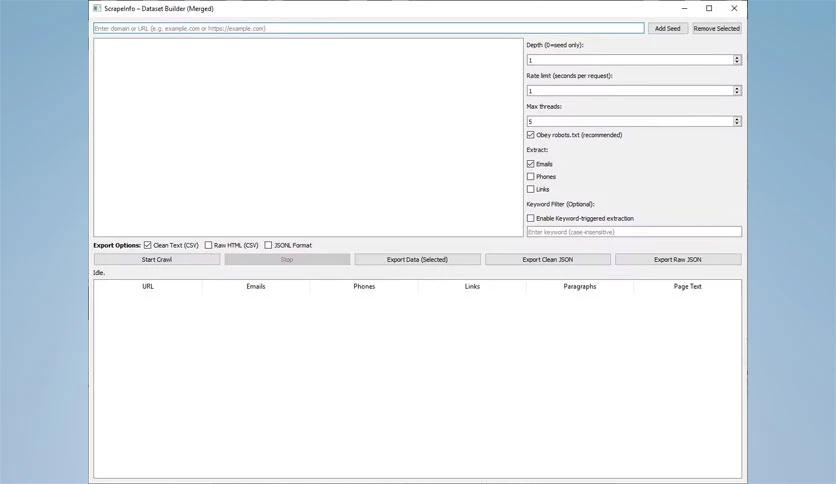Increase Max threads with up arrow
The height and width of the screenshot is (484, 836).
(737, 119)
